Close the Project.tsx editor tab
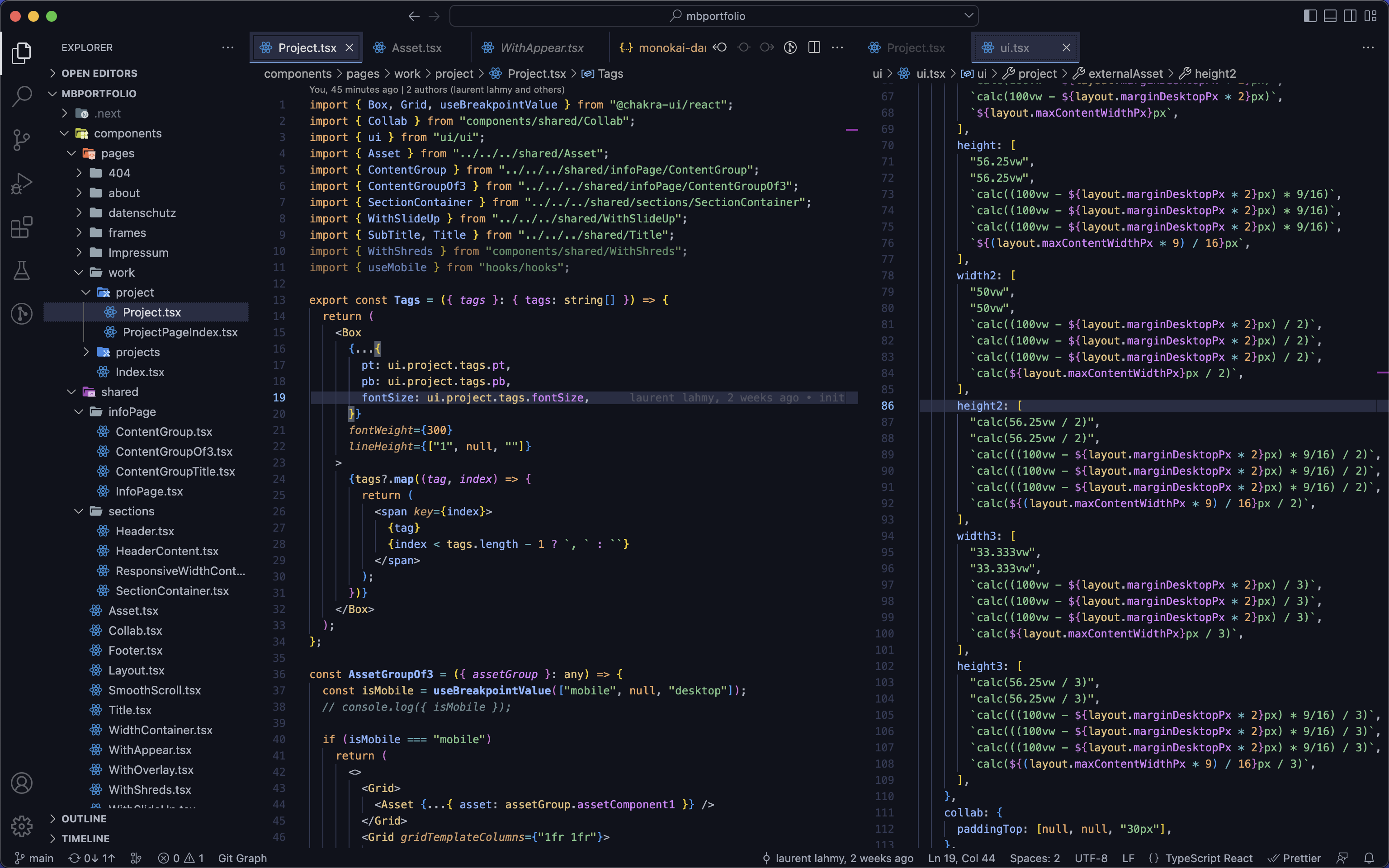This screenshot has height=868, width=1389. point(349,47)
